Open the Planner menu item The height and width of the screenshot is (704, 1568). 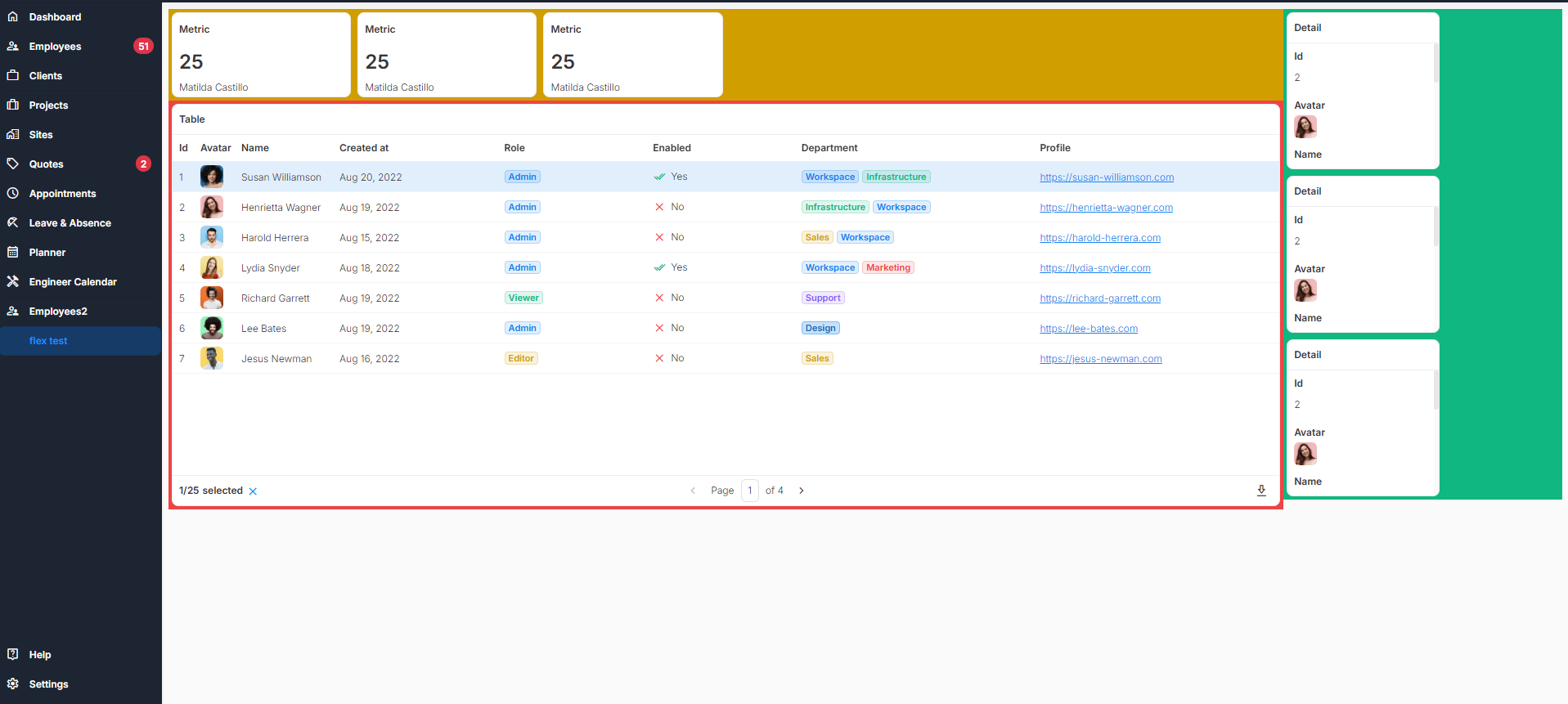click(47, 253)
